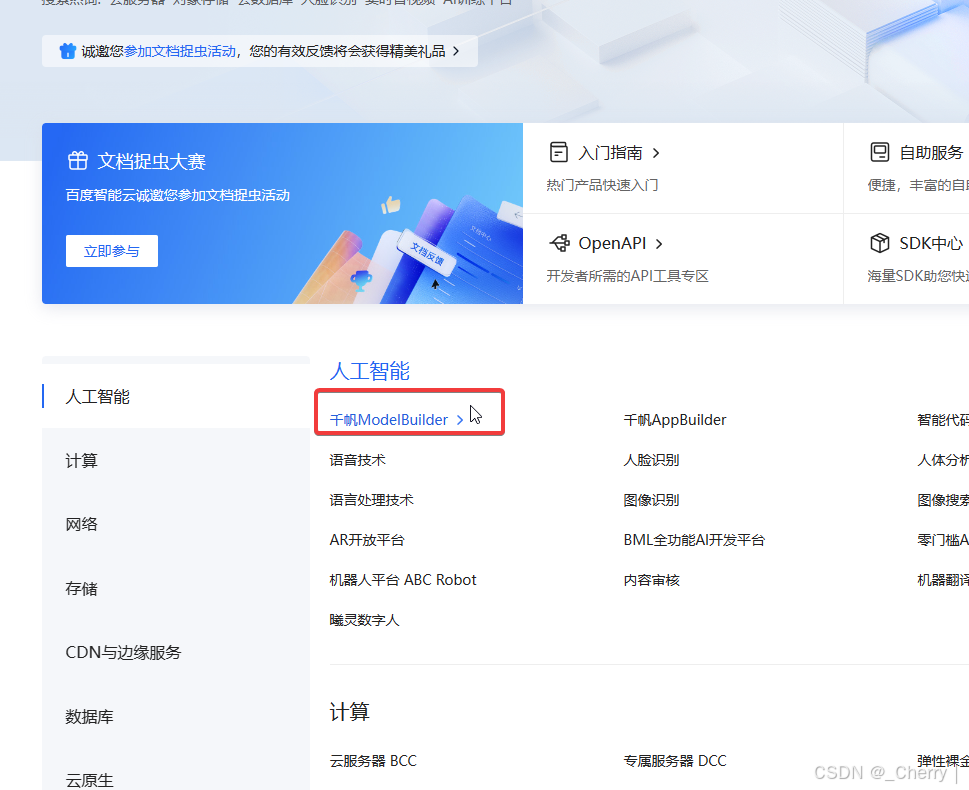Click the 文档捉虫大赛 banner title
969x790 pixels.
(x=151, y=161)
